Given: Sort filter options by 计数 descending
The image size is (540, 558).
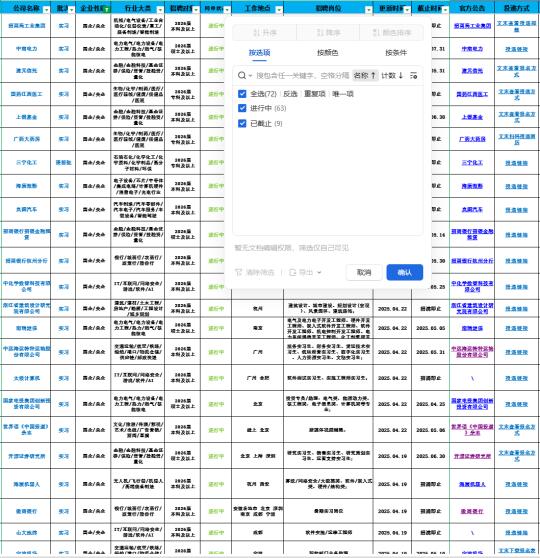Looking at the screenshot, I should (x=392, y=75).
